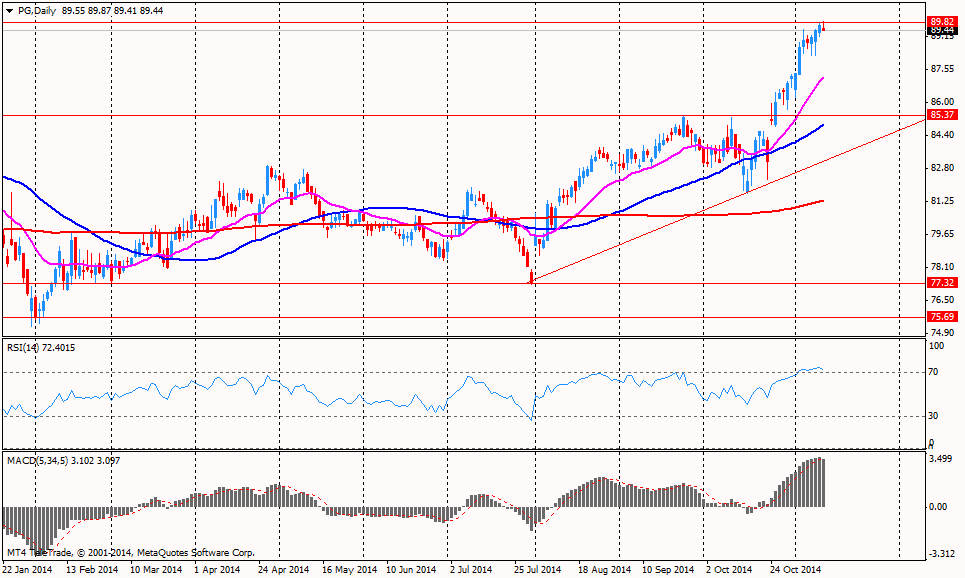This screenshot has height=578, width=965.
Task: Click the 87.55 value on price scale
Action: [x=942, y=69]
